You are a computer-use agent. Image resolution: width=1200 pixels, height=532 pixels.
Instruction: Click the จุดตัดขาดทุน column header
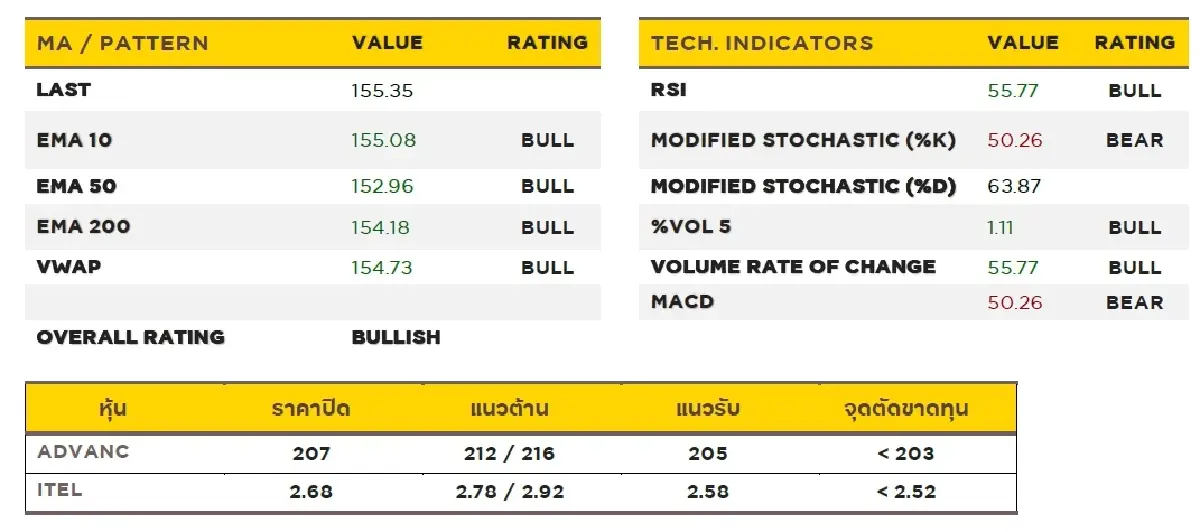[906, 409]
